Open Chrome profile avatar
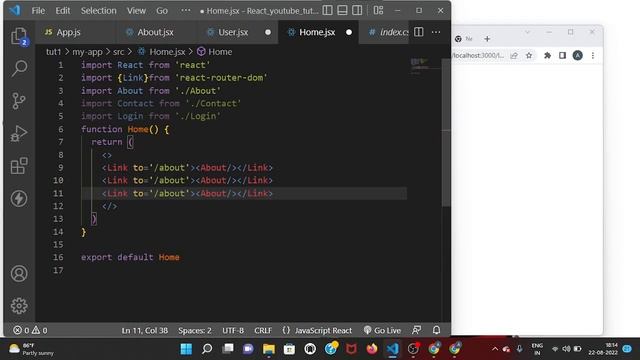The image size is (640, 360). 578,56
